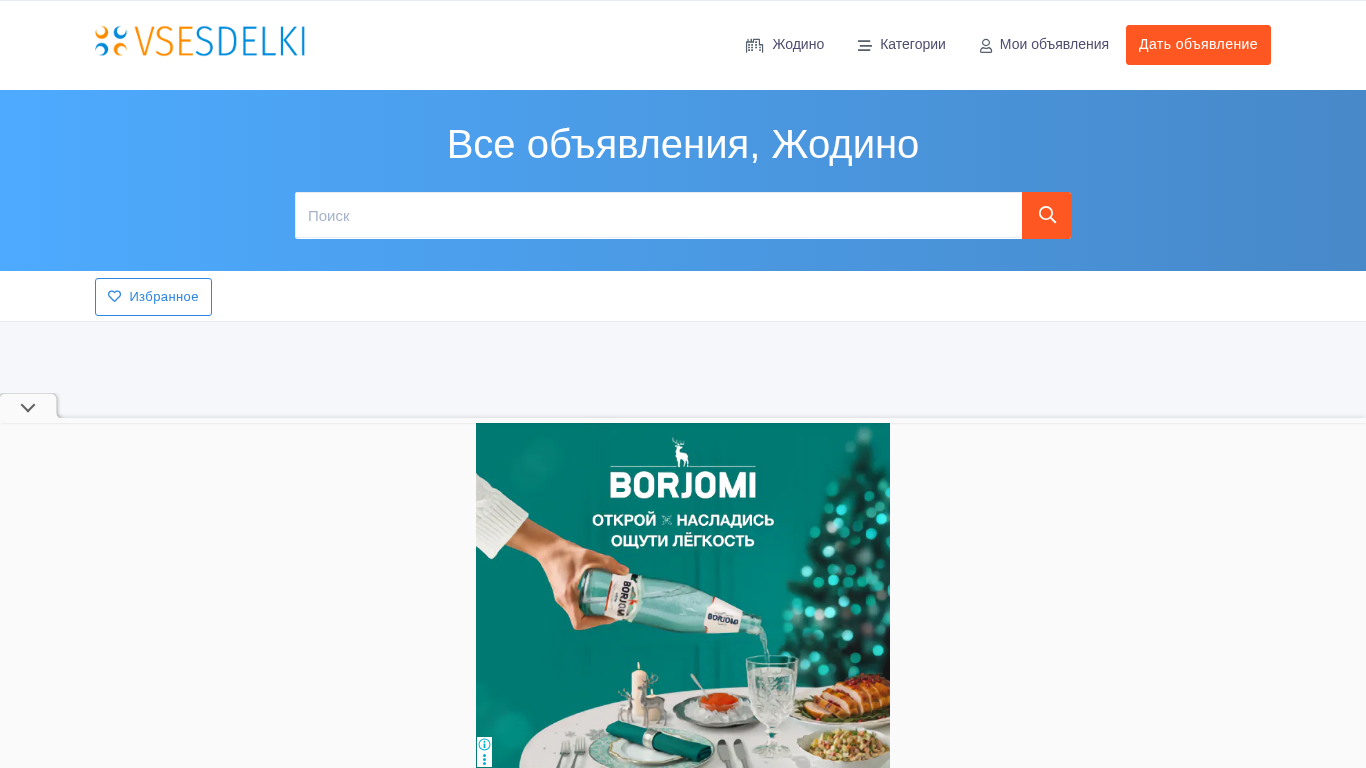Click the VSESDELKI four-figure logo emblem
This screenshot has height=768, width=1366.
[111, 41]
